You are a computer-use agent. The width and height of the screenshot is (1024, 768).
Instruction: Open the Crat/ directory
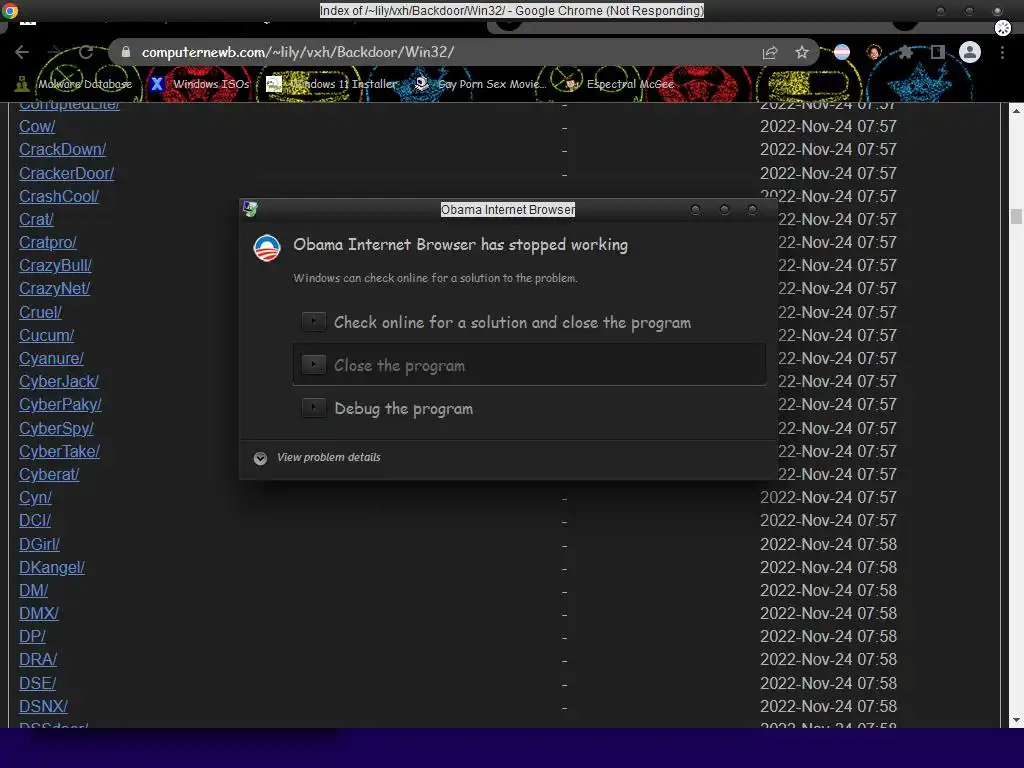(37, 219)
